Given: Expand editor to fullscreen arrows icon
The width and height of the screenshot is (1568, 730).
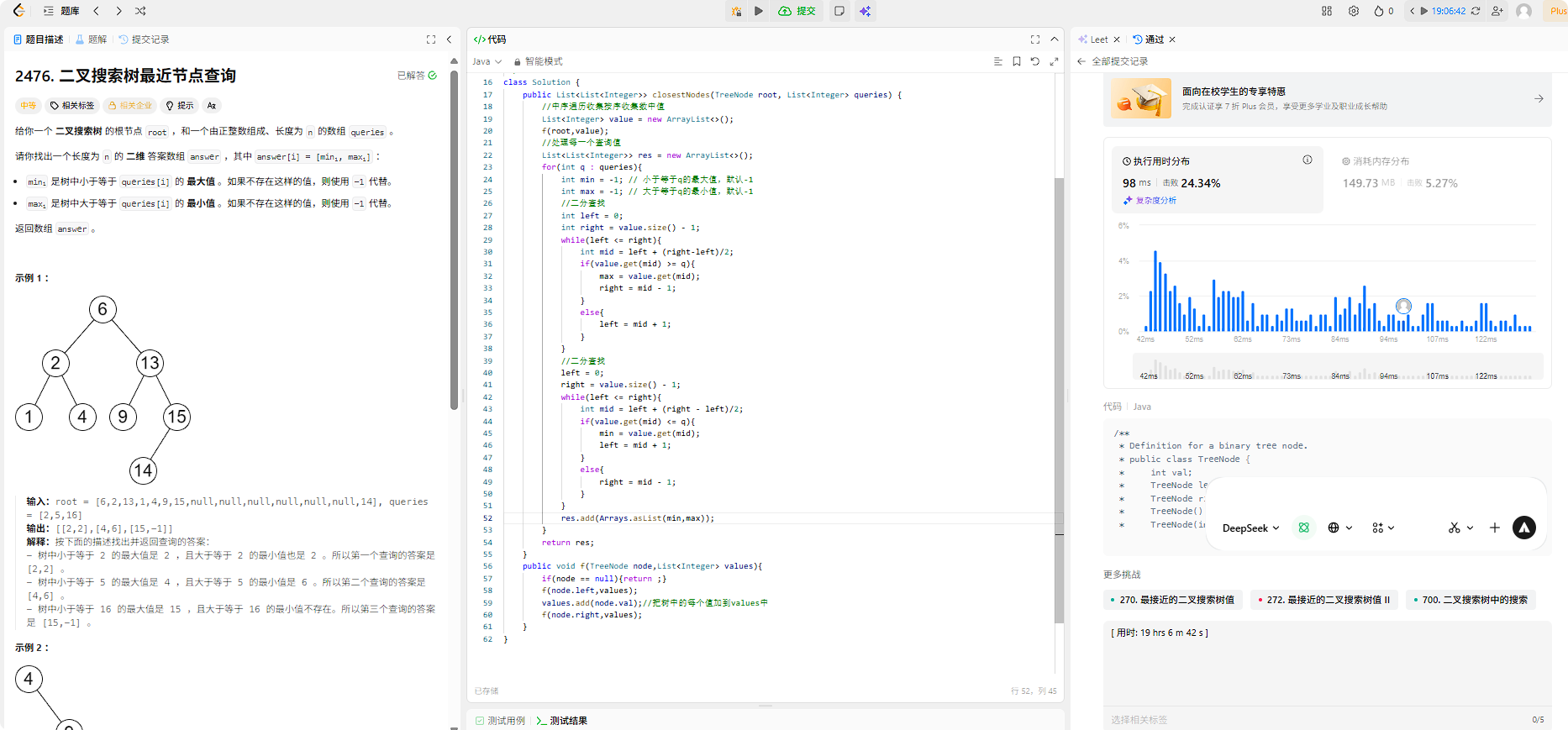Looking at the screenshot, I should pyautogui.click(x=1054, y=61).
